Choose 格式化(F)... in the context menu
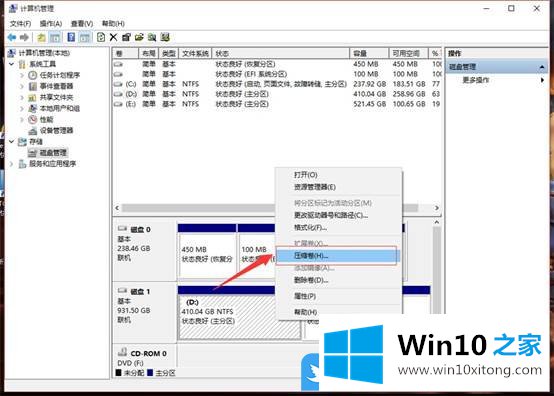The image size is (554, 396). pyautogui.click(x=338, y=227)
